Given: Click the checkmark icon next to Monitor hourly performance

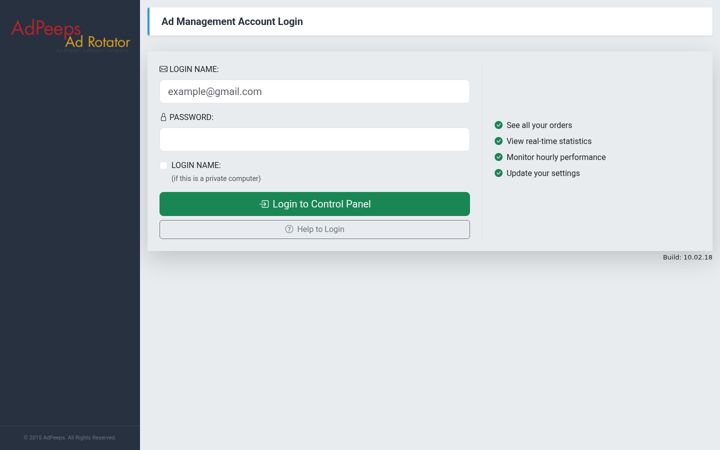Looking at the screenshot, I should pos(498,157).
